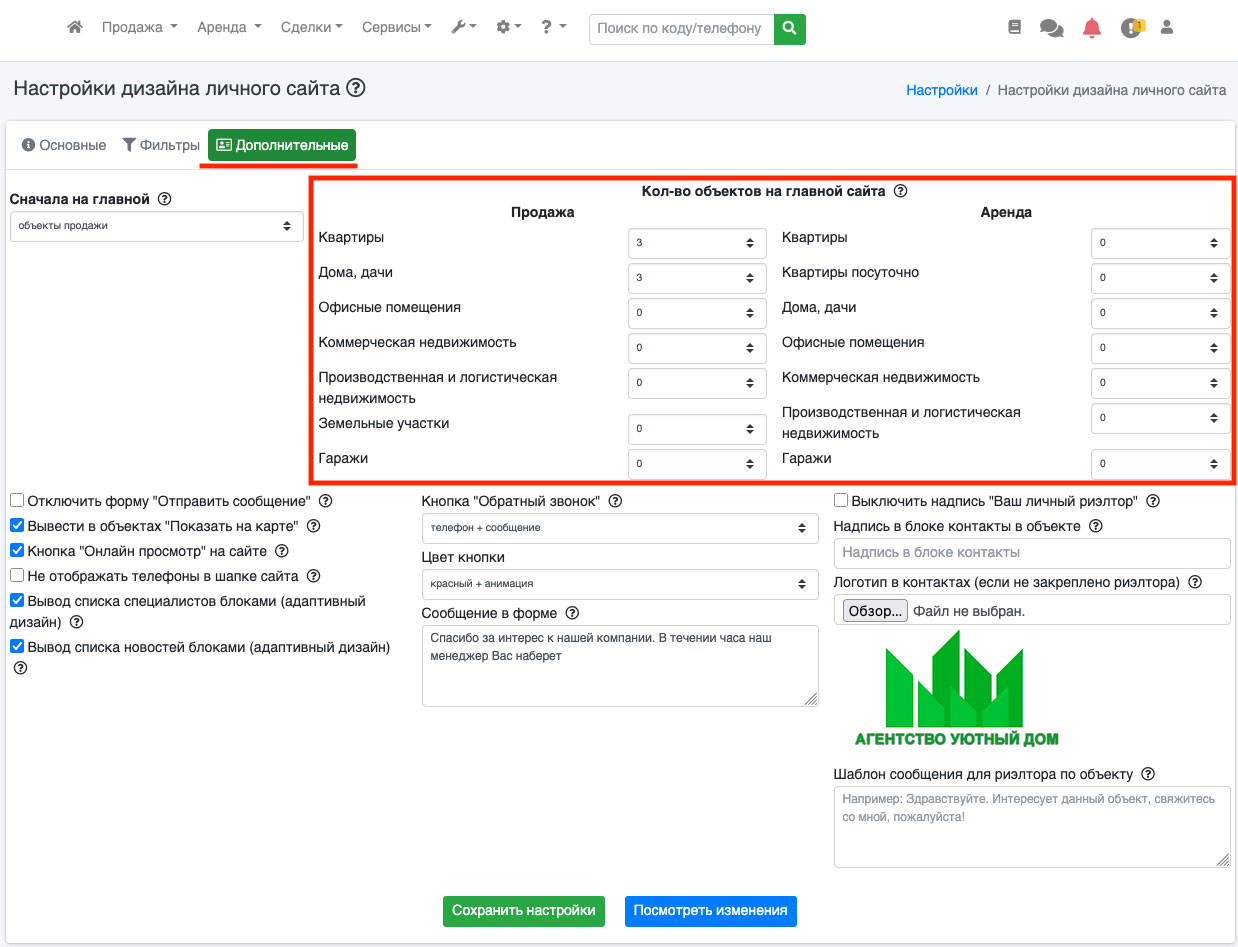The height and width of the screenshot is (947, 1238).
Task: Click help icon next to page title
Action: tap(356, 89)
